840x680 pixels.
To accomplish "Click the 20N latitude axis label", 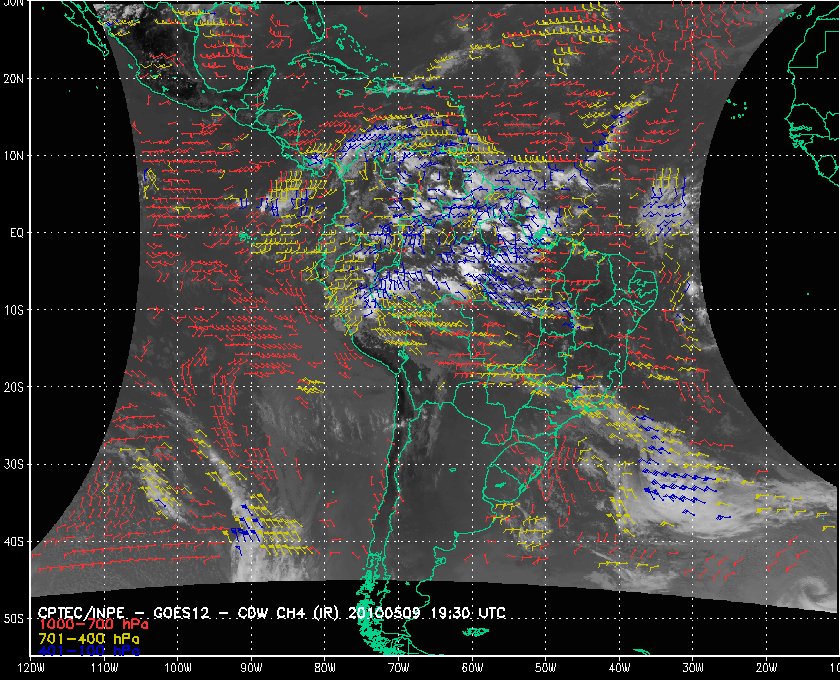I will pos(15,78).
